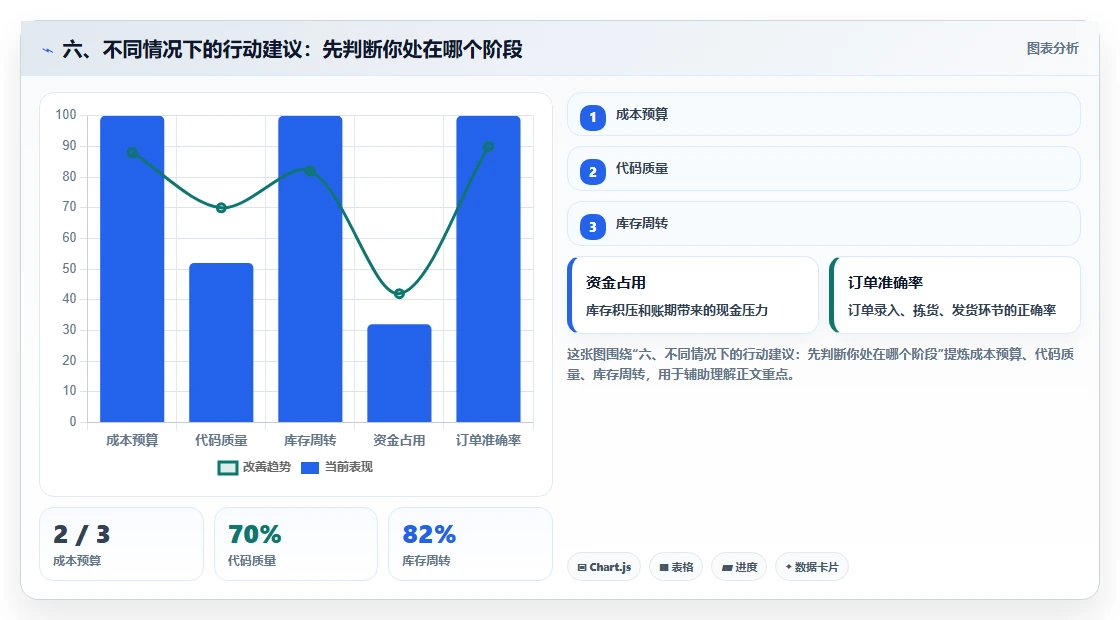1120x620 pixels.
Task: Click the 代码质量 bar in the chart
Action: pyautogui.click(x=221, y=343)
